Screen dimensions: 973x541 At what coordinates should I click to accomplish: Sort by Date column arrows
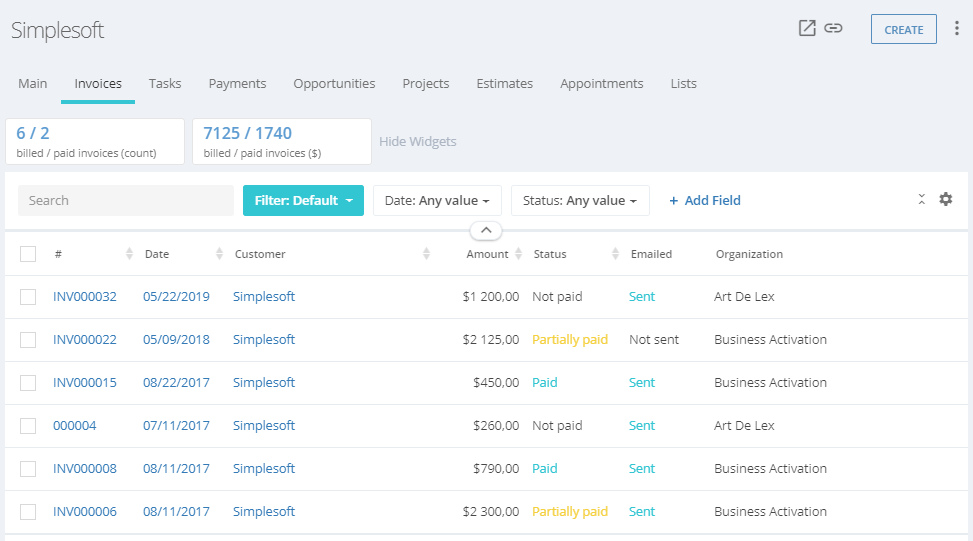tap(219, 254)
